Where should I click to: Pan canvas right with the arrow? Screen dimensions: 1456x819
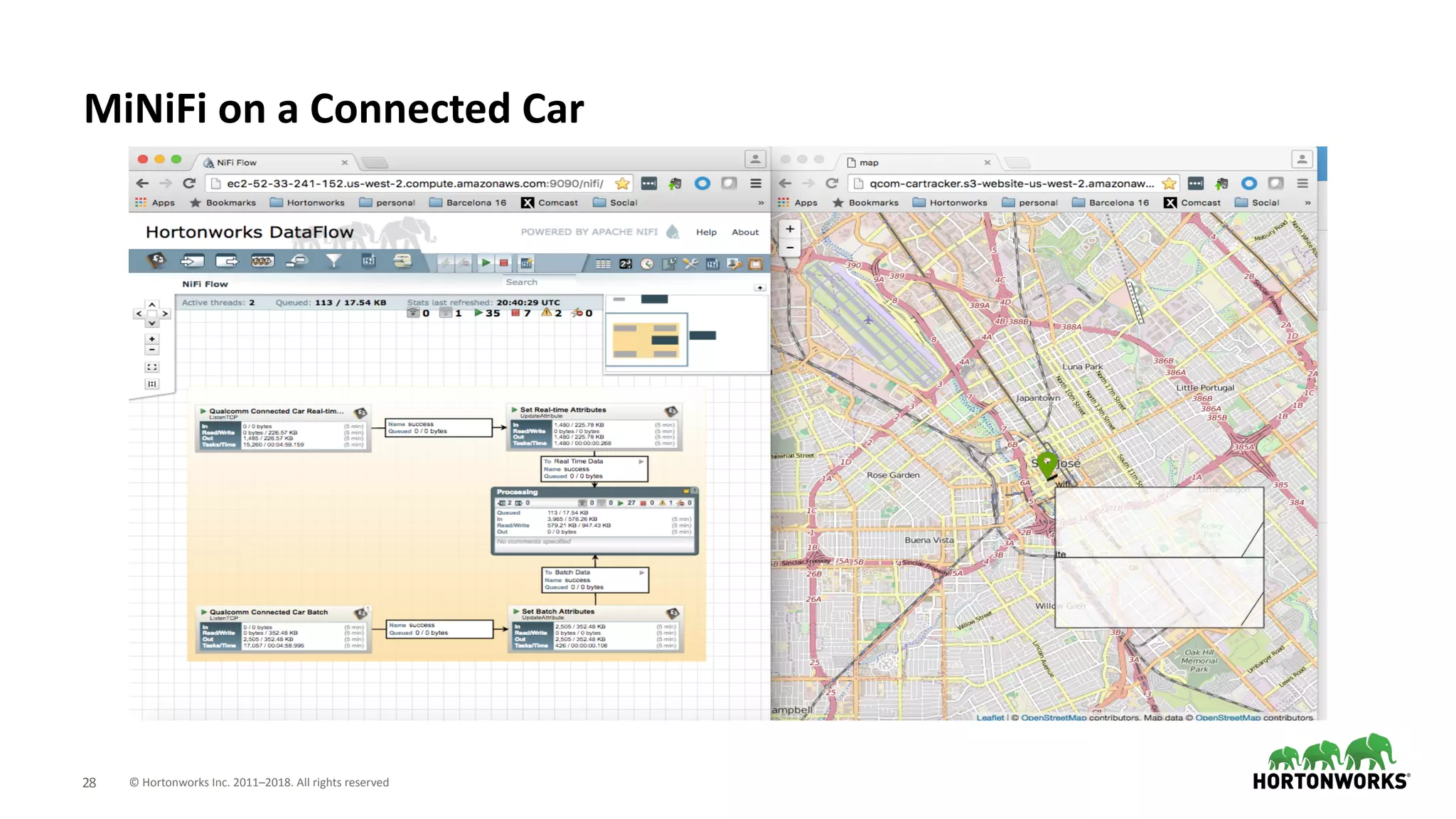point(165,314)
